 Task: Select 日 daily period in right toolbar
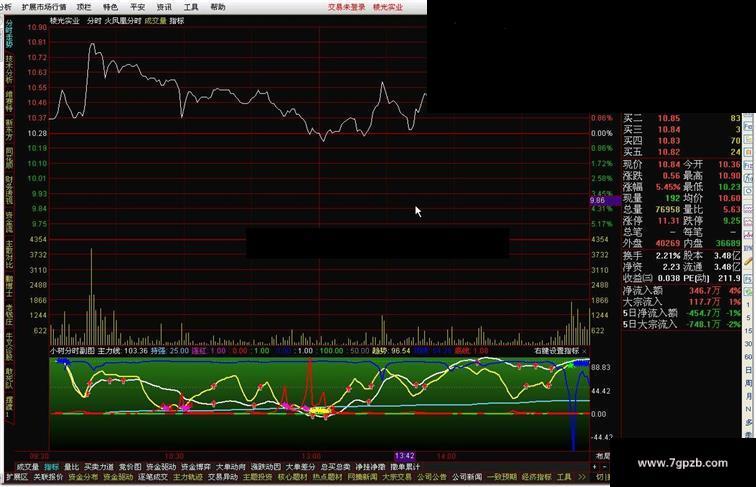[x=748, y=370]
